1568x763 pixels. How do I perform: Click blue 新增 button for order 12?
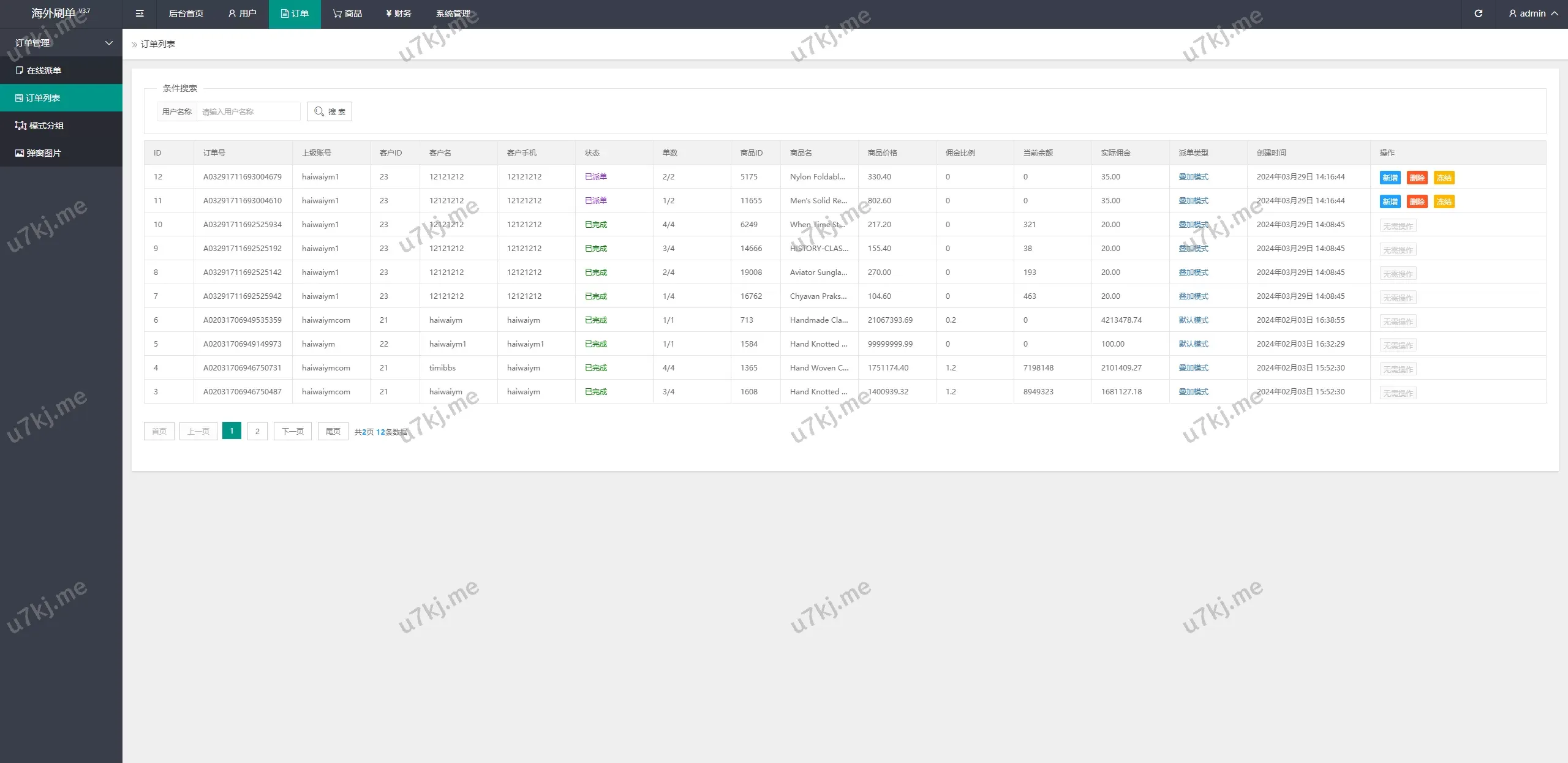[1390, 178]
